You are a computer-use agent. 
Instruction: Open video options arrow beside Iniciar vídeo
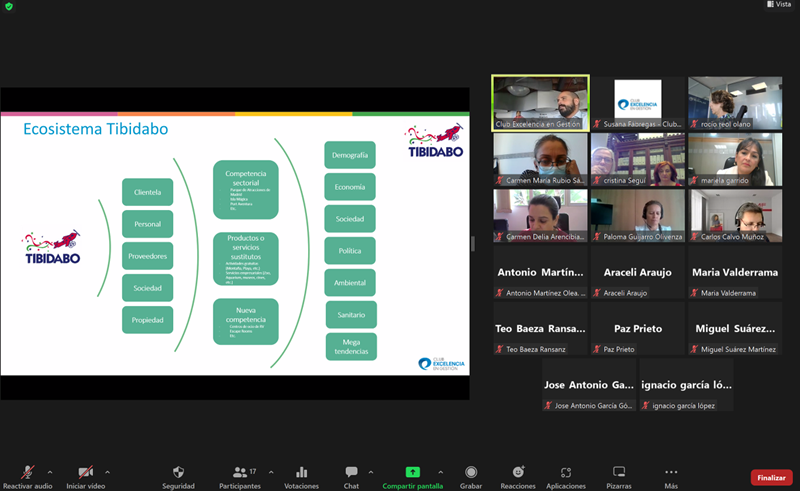pos(107,473)
